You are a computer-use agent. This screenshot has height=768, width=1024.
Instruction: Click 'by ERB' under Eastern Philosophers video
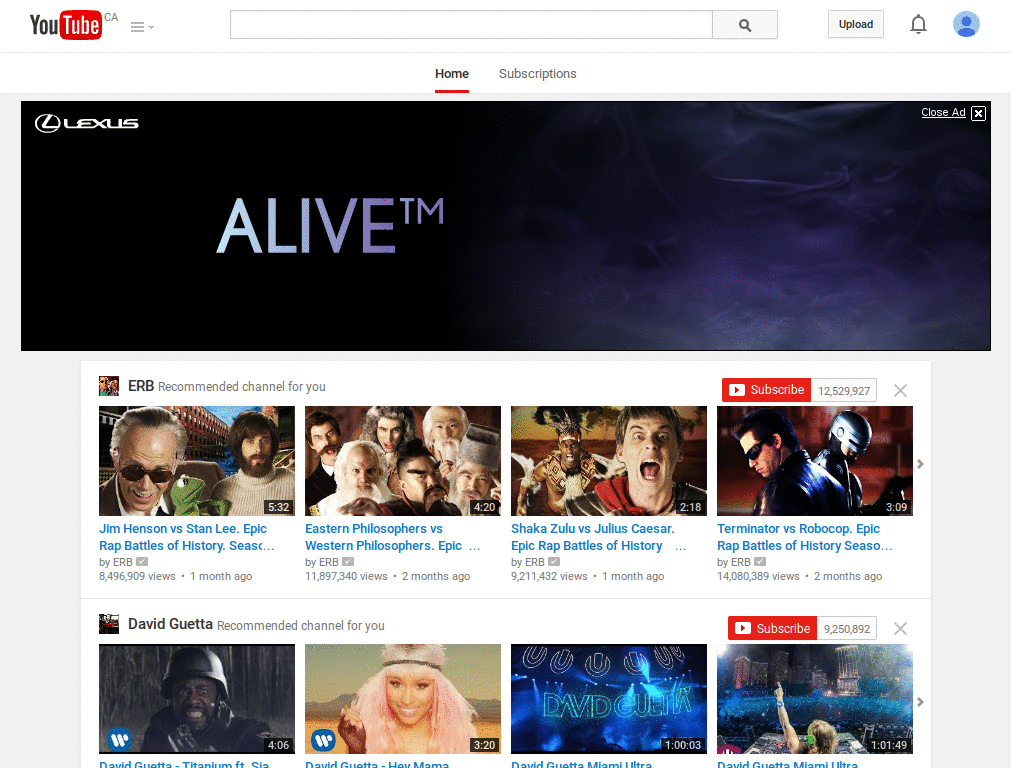[x=322, y=562]
